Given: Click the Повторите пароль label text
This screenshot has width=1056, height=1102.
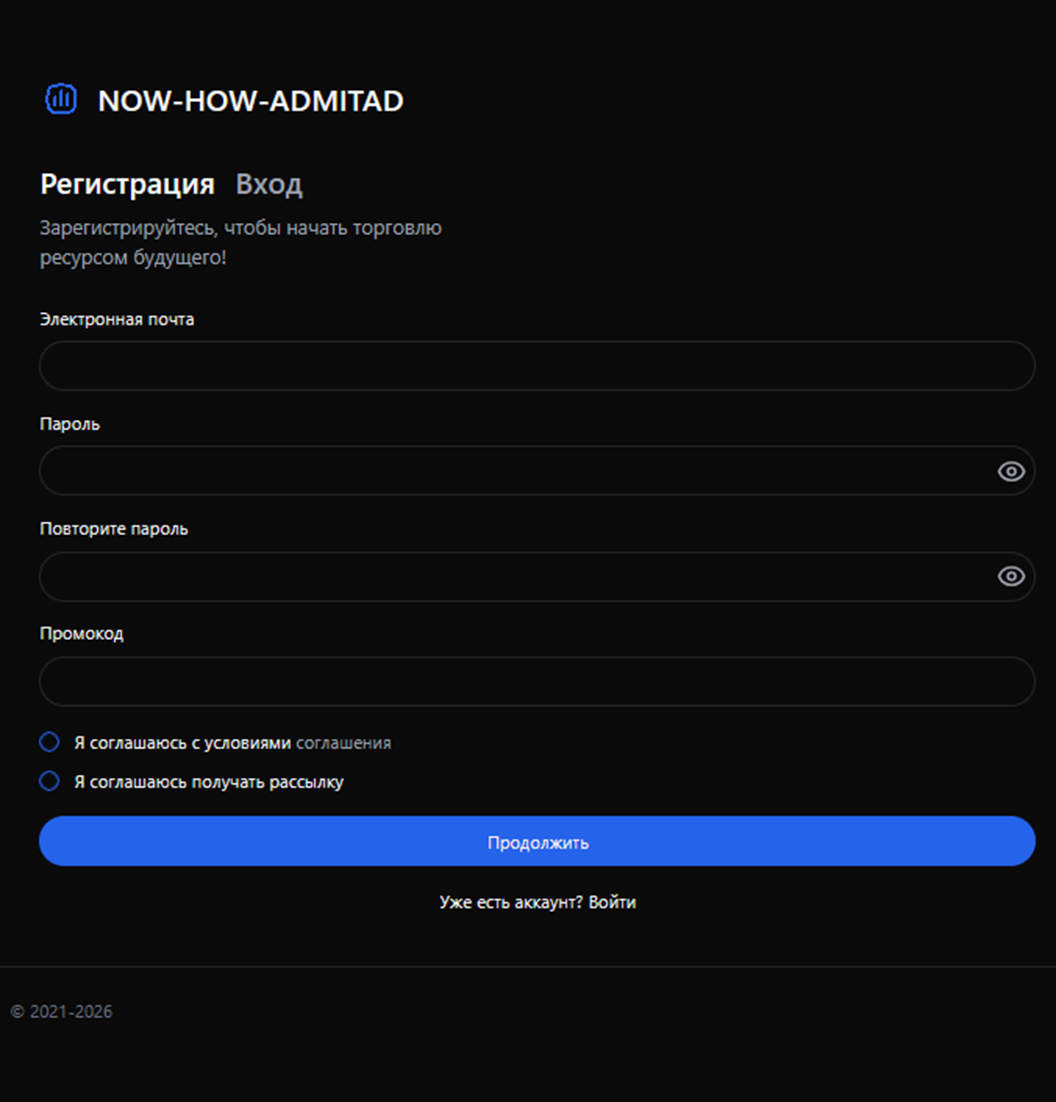Looking at the screenshot, I should [114, 528].
